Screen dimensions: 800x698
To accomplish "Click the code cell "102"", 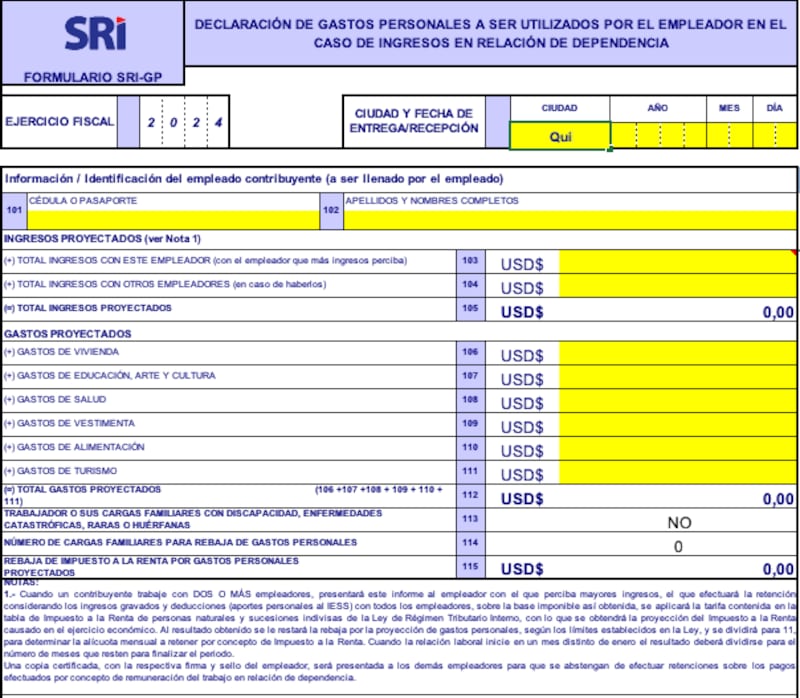I will click(x=331, y=211).
